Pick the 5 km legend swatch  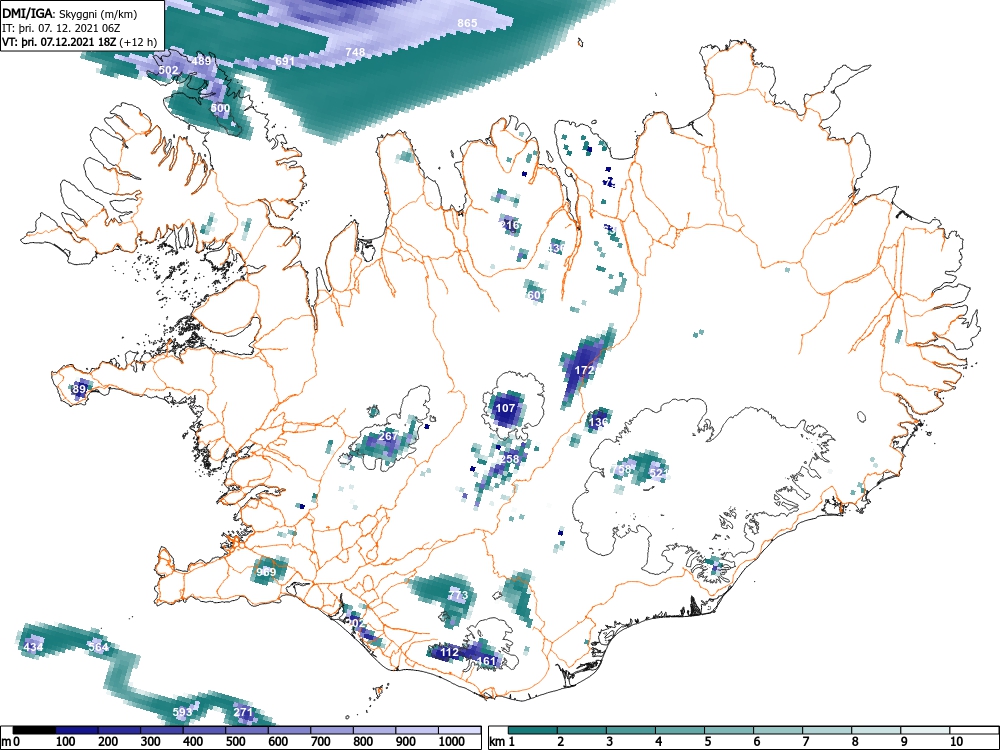[x=729, y=730]
